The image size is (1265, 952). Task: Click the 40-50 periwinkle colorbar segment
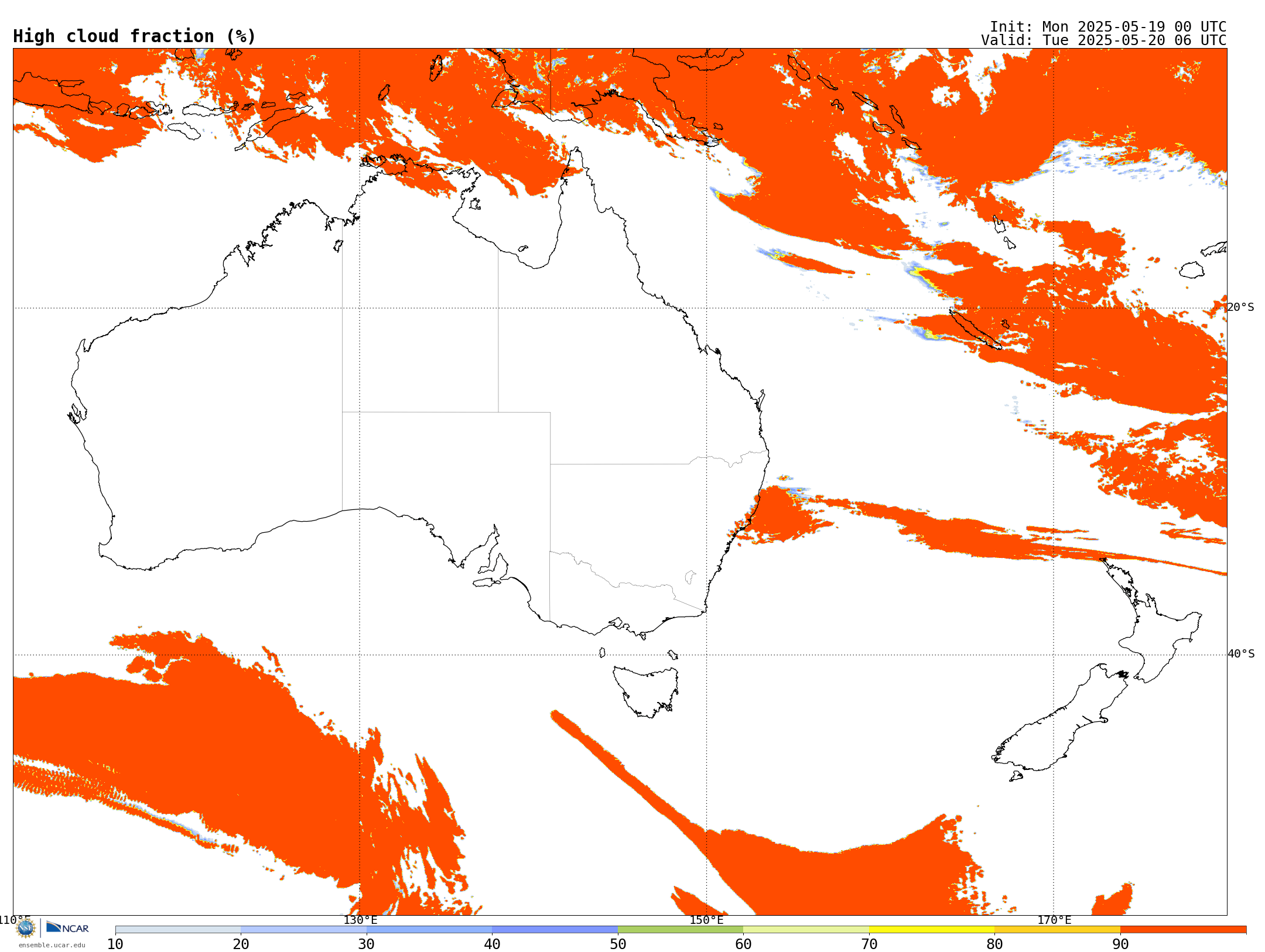555,930
